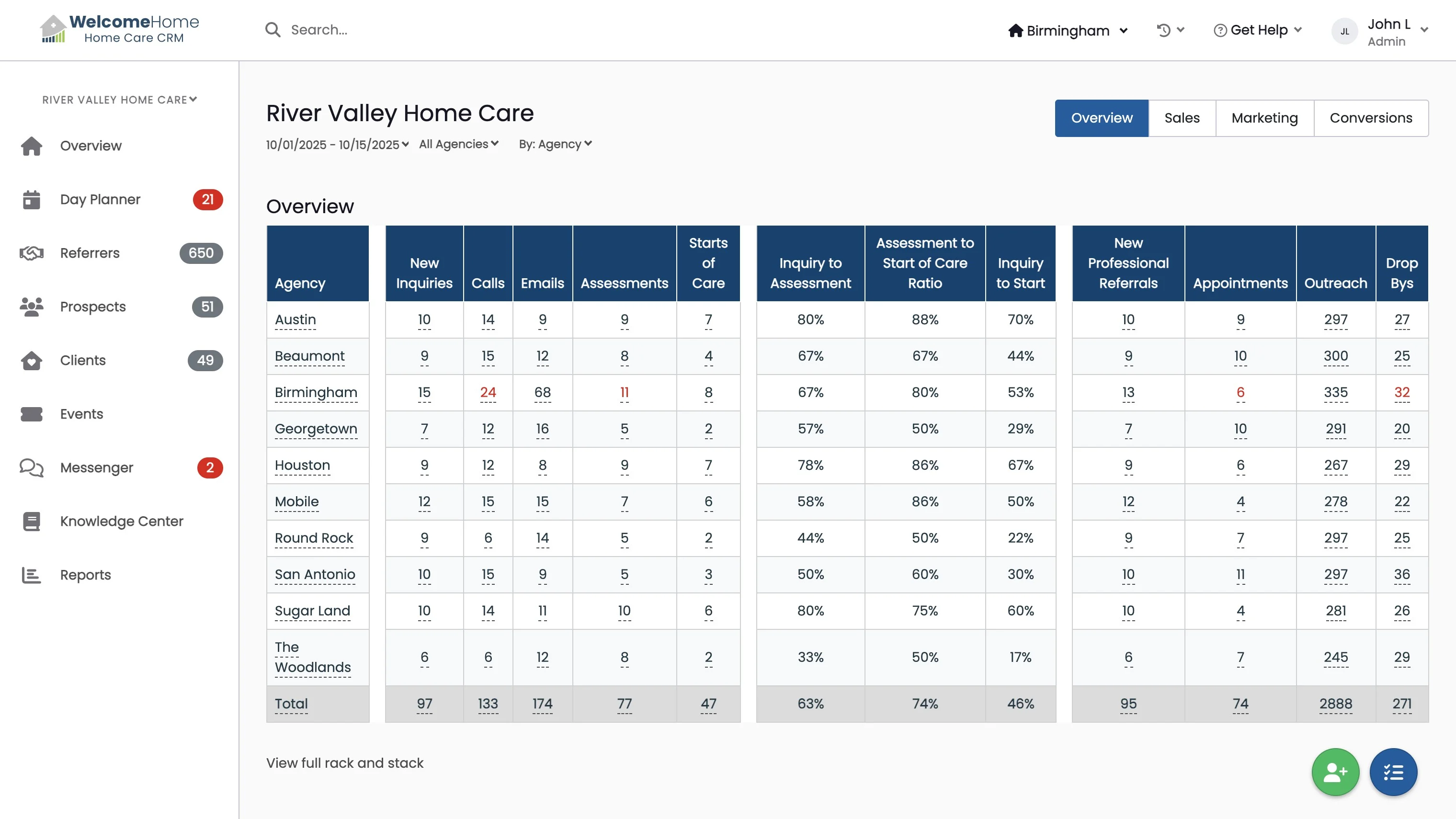Open the By: Agency grouping dropdown
This screenshot has height=819, width=1456.
[555, 144]
